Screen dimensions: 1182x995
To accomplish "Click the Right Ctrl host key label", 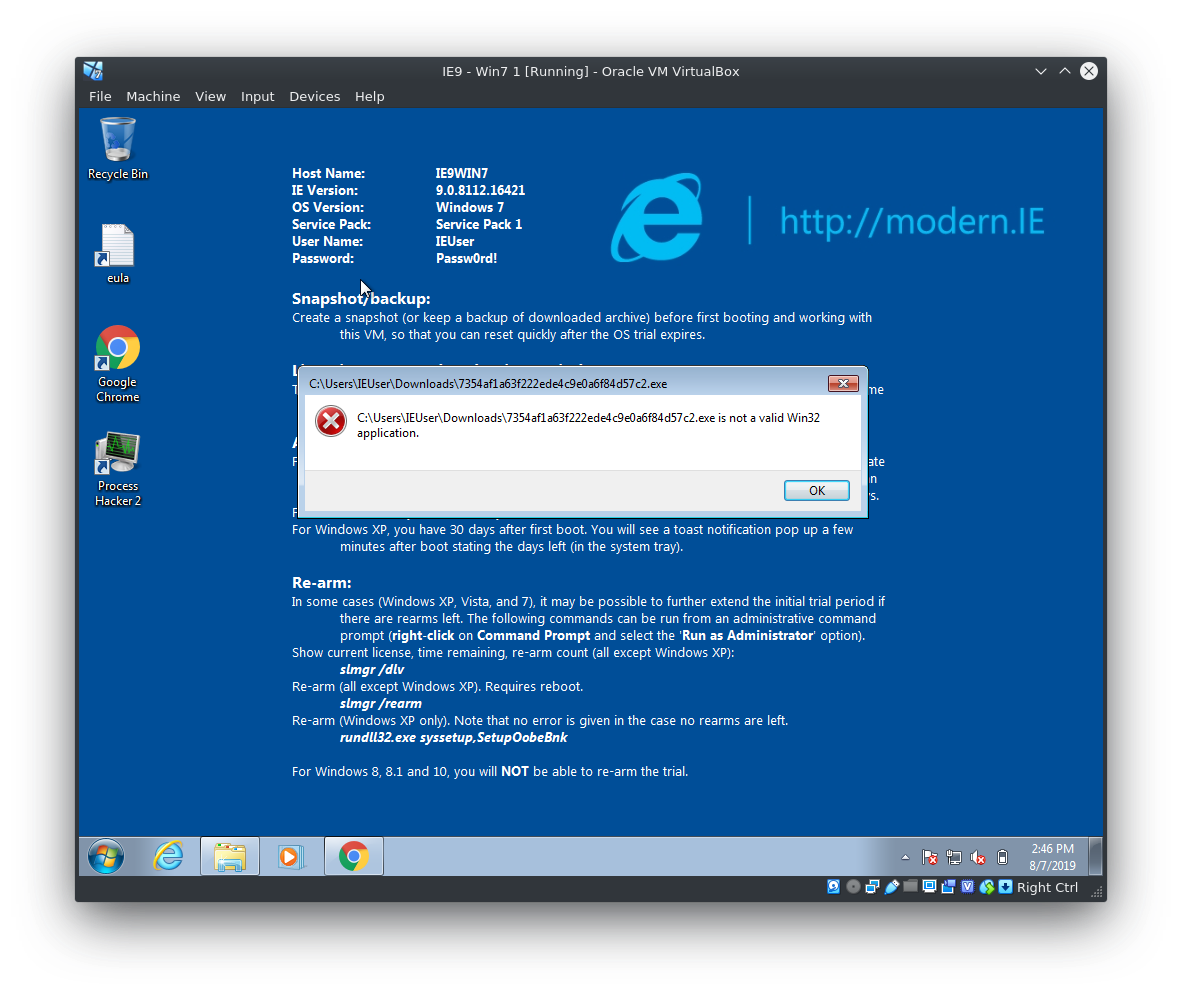I will pos(1048,888).
